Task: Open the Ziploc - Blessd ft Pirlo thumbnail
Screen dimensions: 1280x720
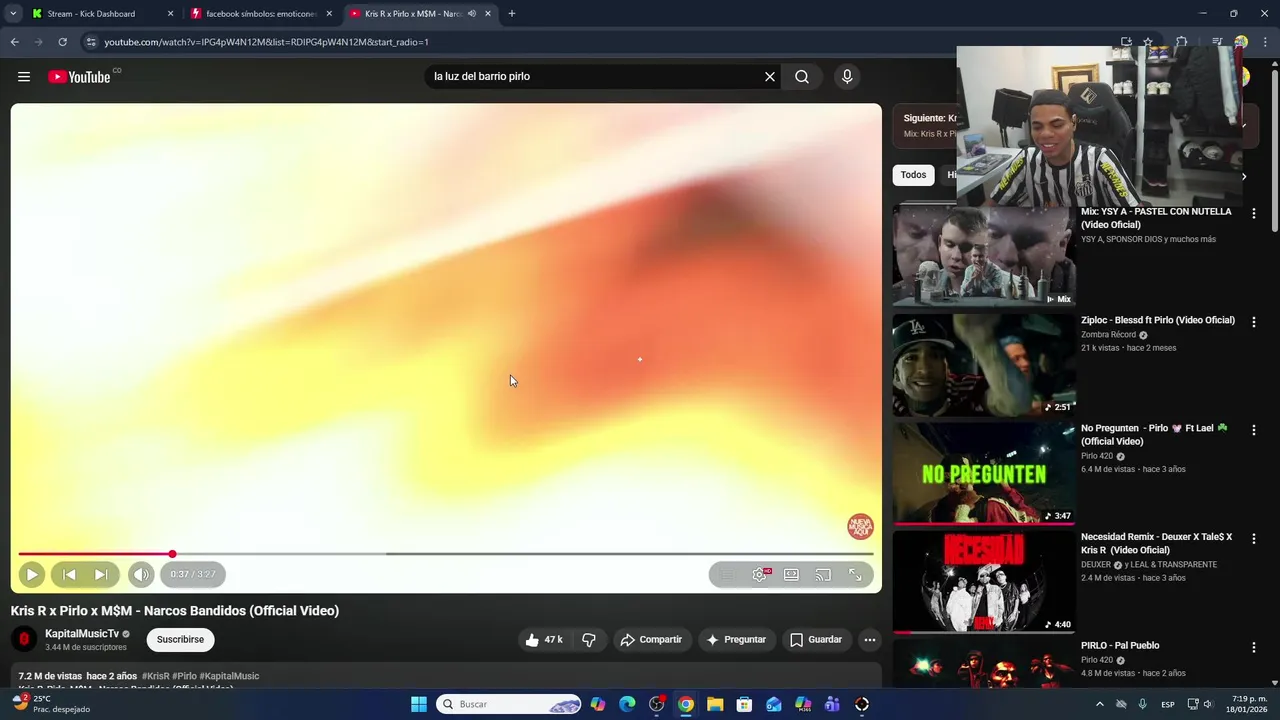Action: (984, 365)
